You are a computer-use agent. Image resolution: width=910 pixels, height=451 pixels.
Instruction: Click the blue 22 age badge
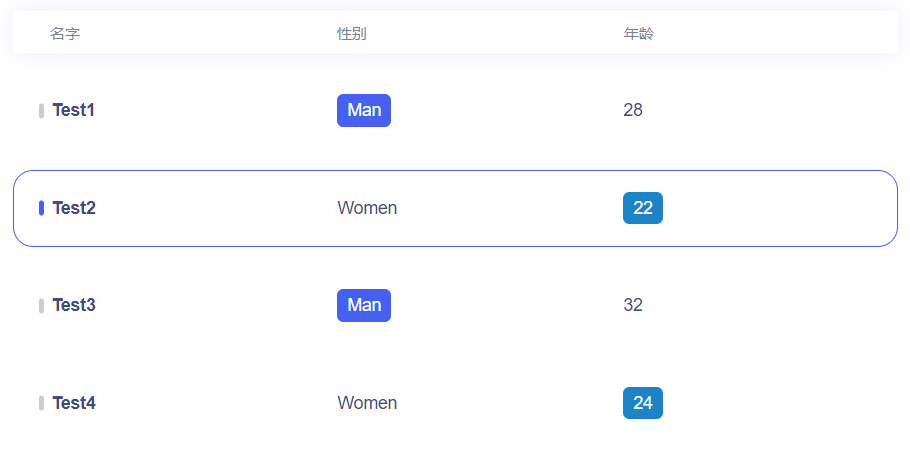[643, 208]
